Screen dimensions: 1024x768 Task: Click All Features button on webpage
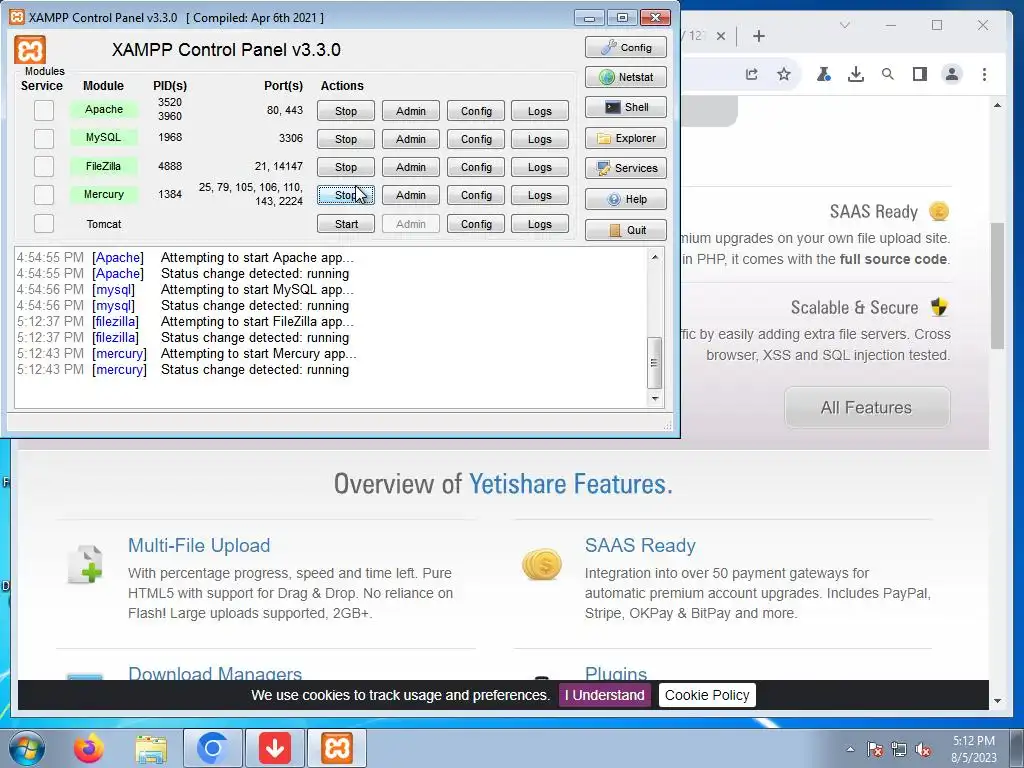pyautogui.click(x=867, y=408)
